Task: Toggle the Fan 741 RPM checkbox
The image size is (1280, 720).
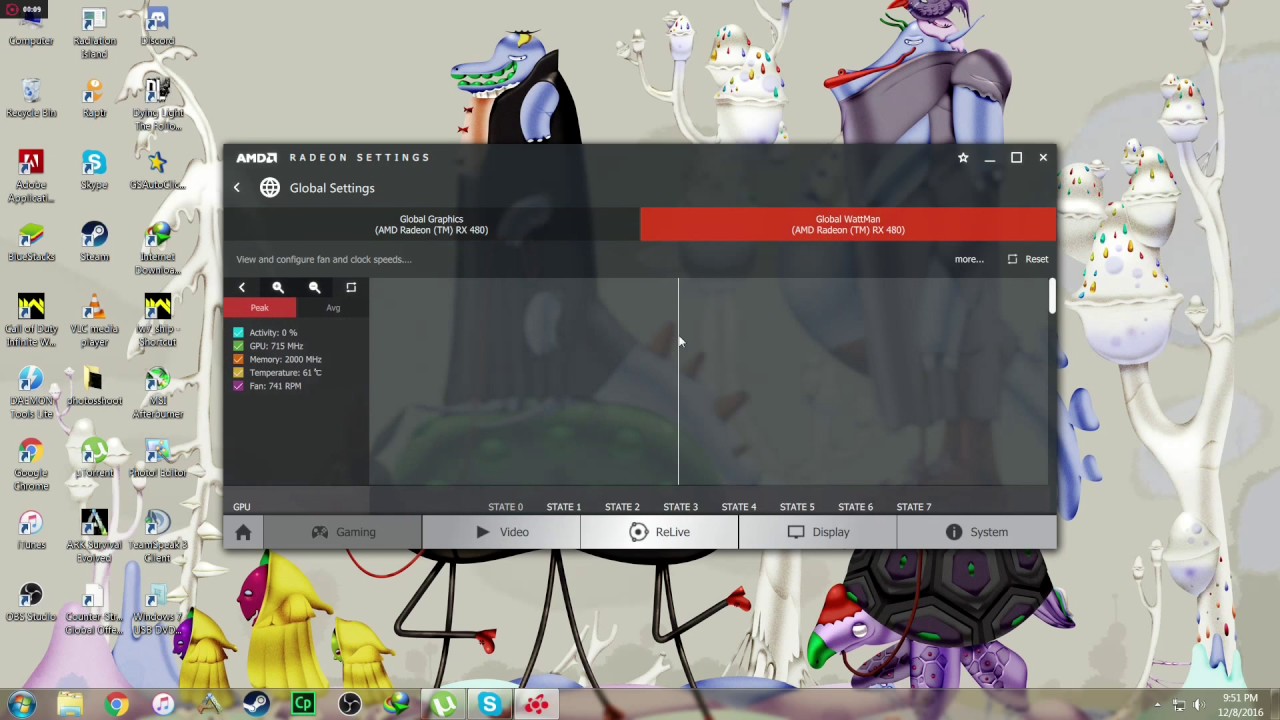Action: [x=238, y=386]
